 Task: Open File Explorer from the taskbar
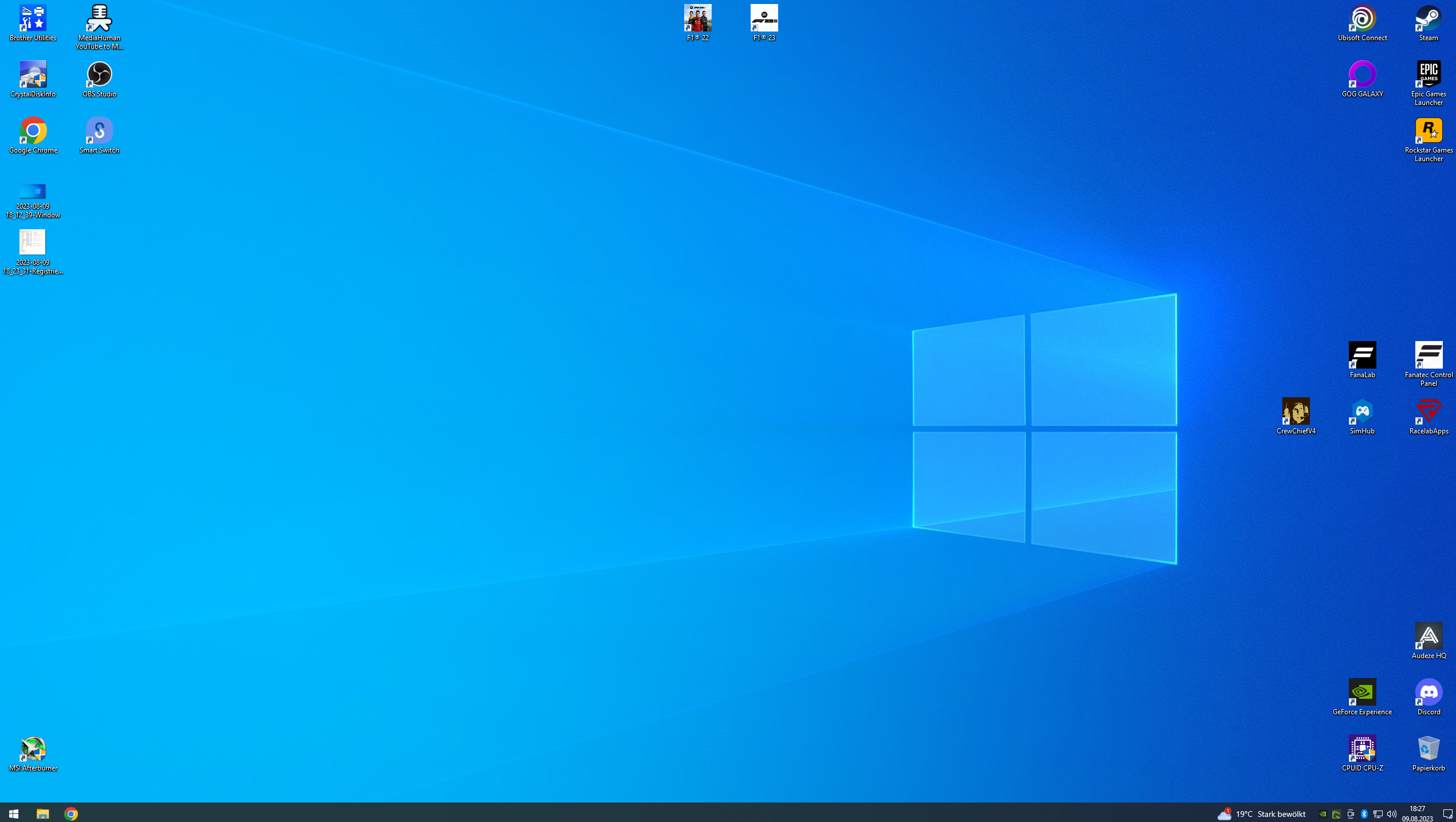(42, 813)
